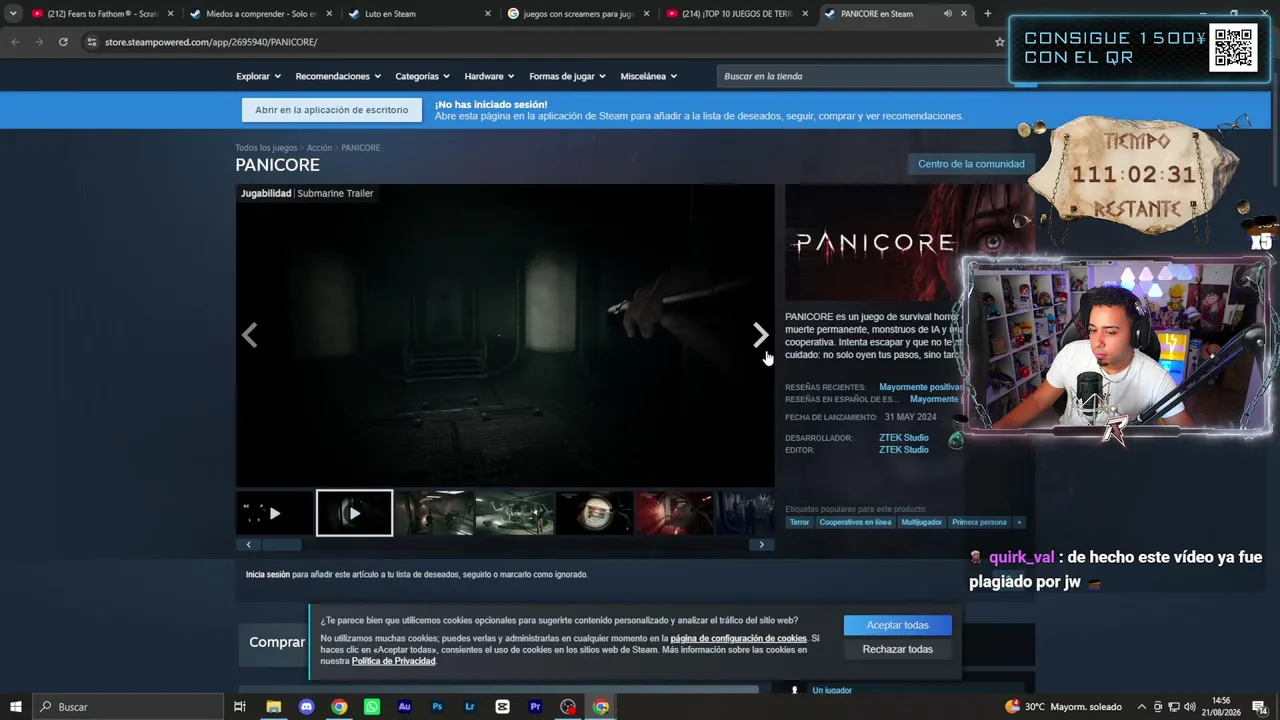Open a new browser tab
The image size is (1280, 720).
pos(987,14)
